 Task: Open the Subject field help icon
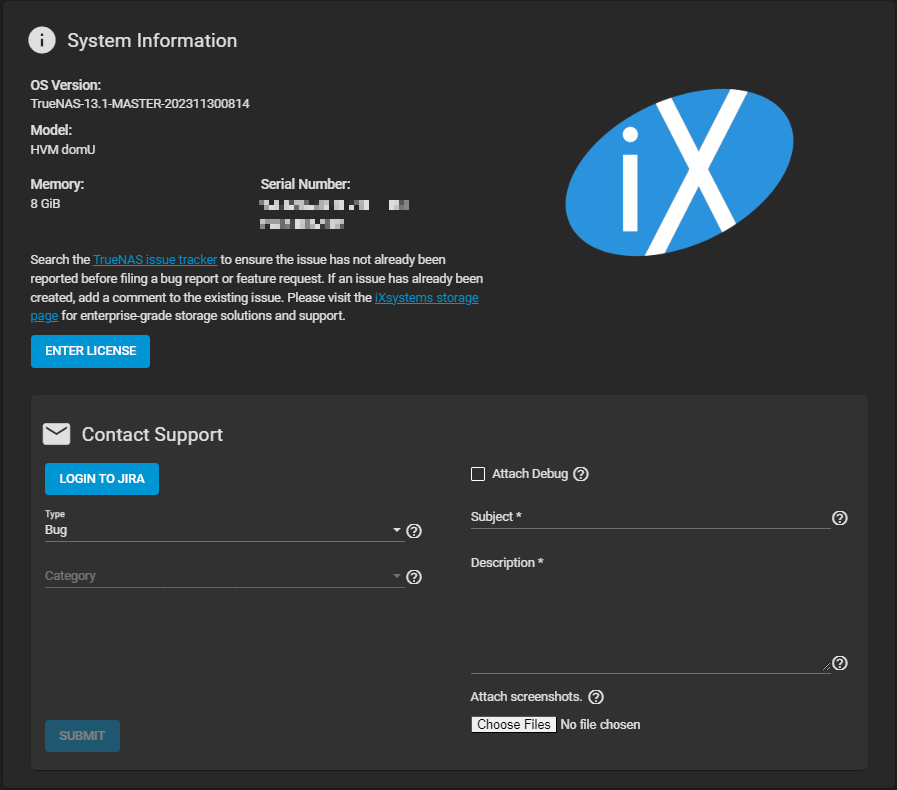coord(840,518)
